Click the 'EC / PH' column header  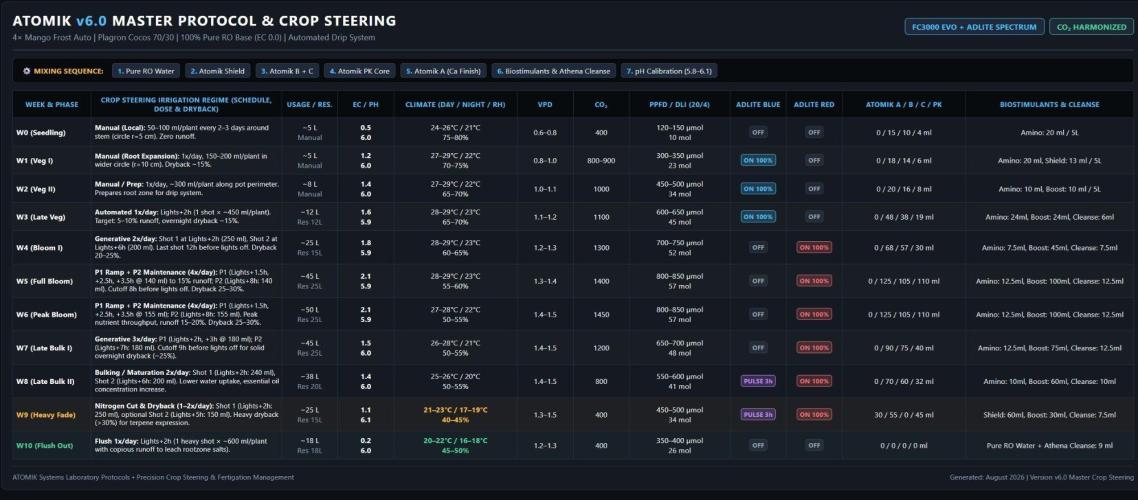(x=366, y=104)
